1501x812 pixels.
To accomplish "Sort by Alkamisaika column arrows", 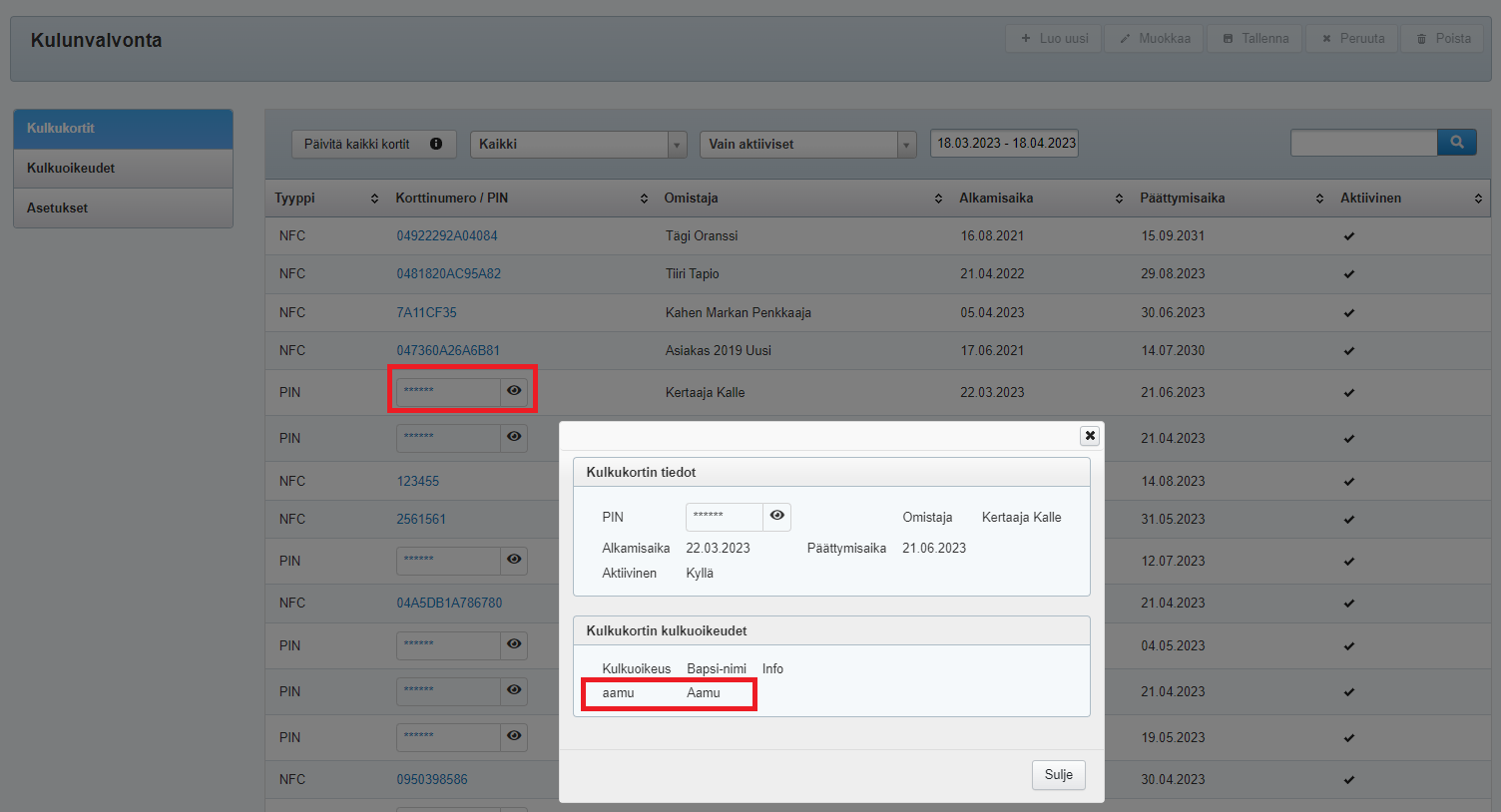I will pos(1119,199).
